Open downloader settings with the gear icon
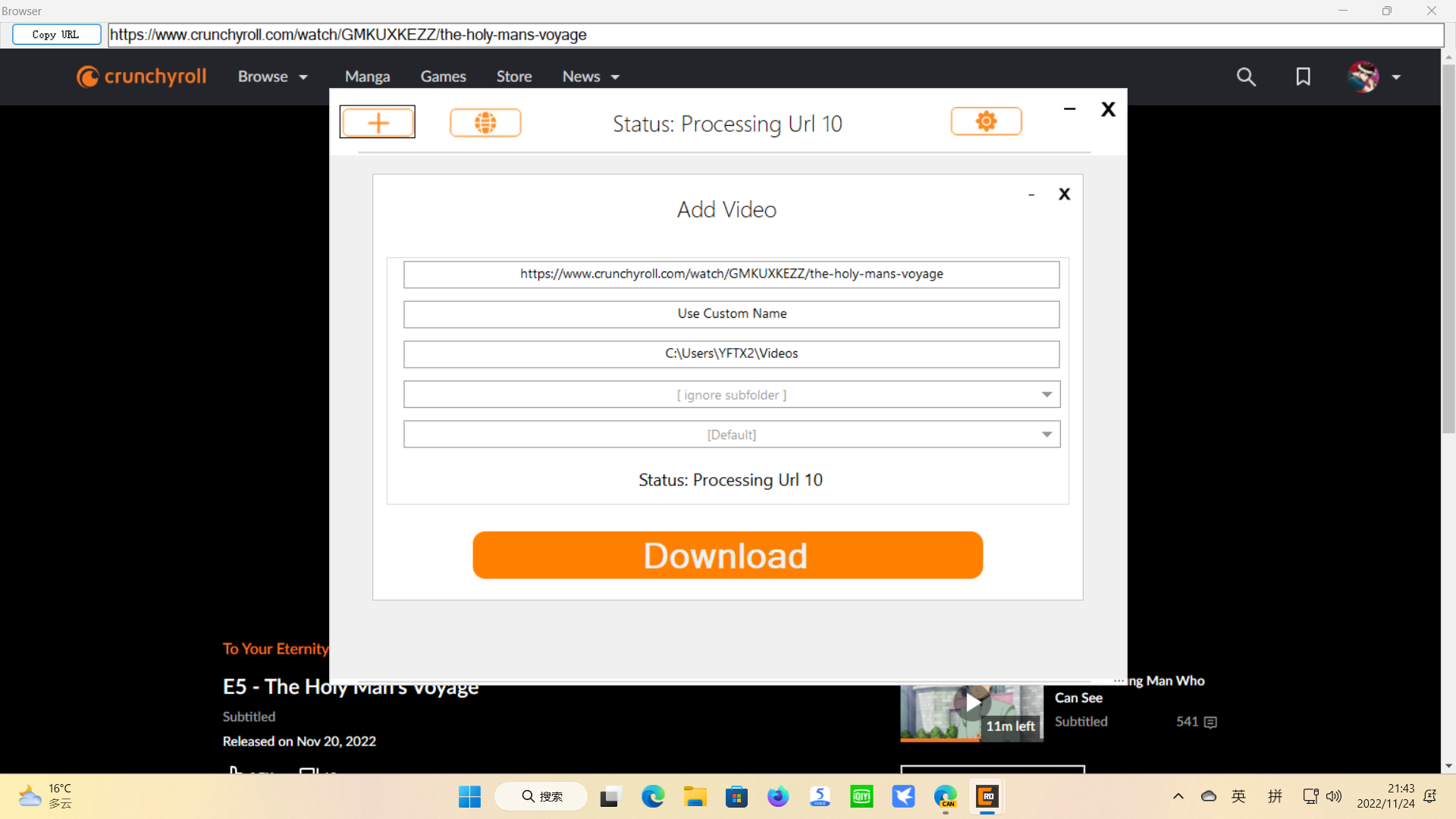The width and height of the screenshot is (1456, 819). [x=986, y=121]
